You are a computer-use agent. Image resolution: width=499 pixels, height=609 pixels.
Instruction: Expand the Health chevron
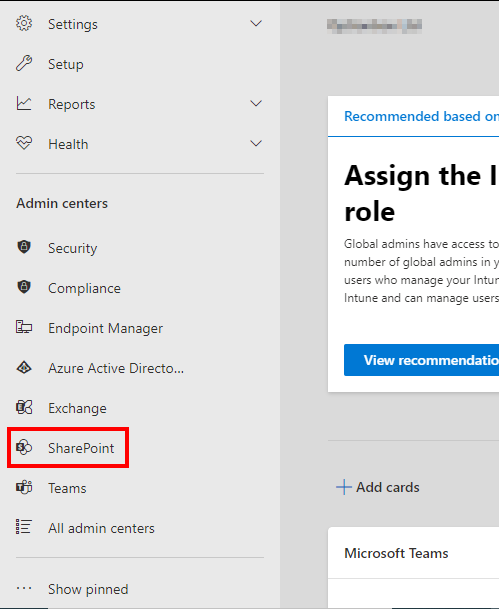[256, 144]
